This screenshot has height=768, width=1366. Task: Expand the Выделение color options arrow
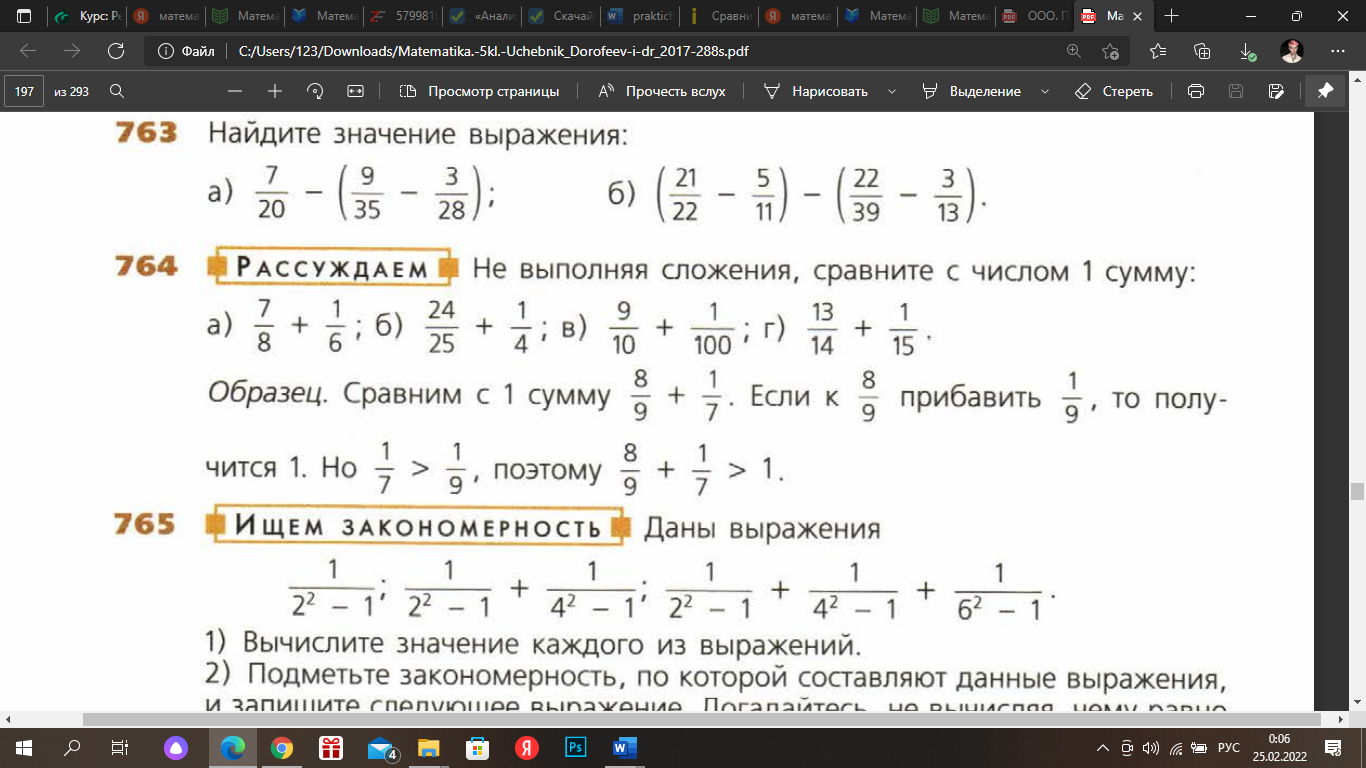coord(1045,91)
